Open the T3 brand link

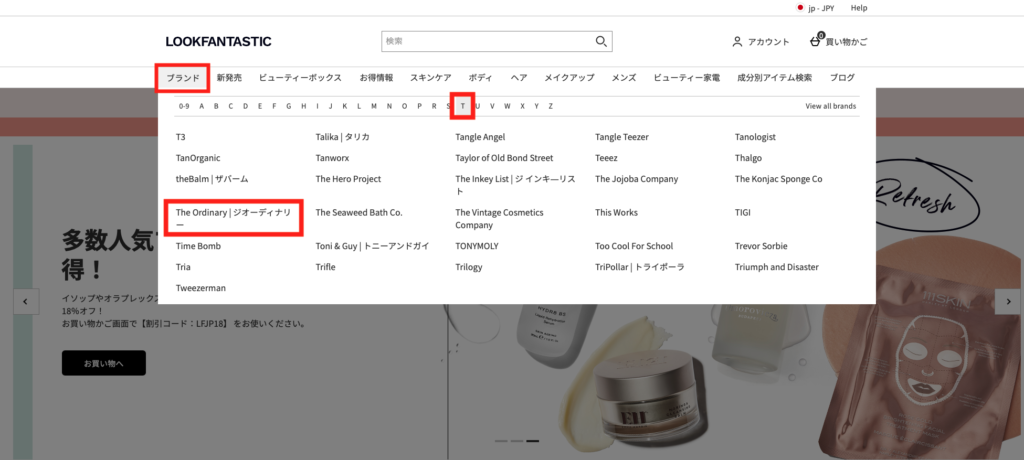point(181,137)
